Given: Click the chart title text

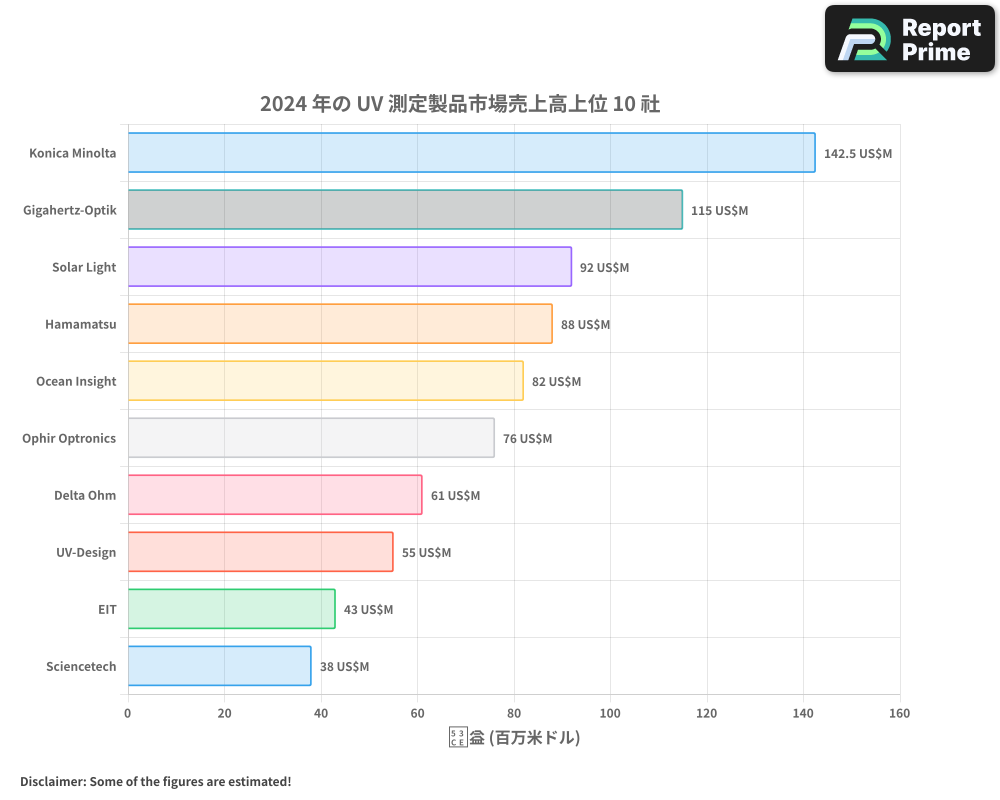Looking at the screenshot, I should pyautogui.click(x=460, y=104).
